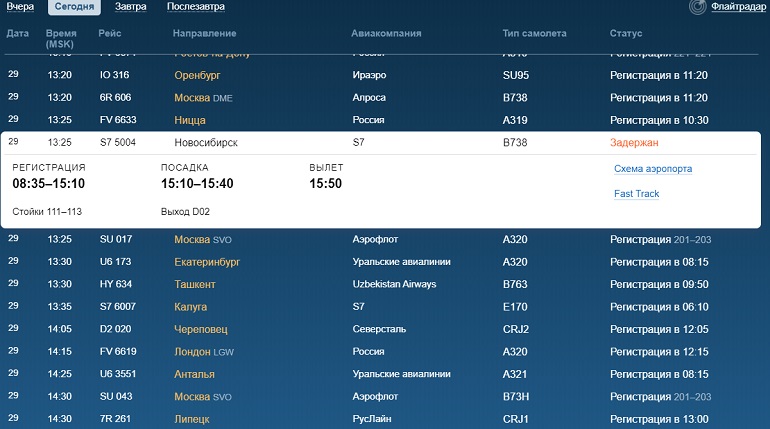Screen dimensions: 770x429
Task: Open the Схема аэропорта link
Action: [x=653, y=169]
